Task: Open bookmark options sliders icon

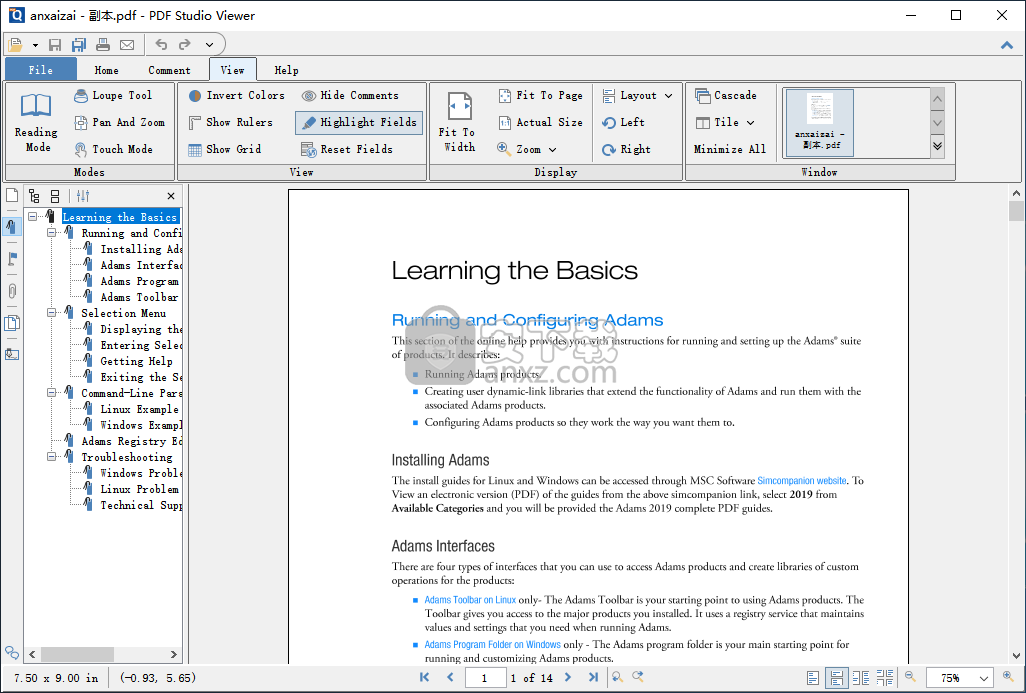Action: tap(83, 196)
